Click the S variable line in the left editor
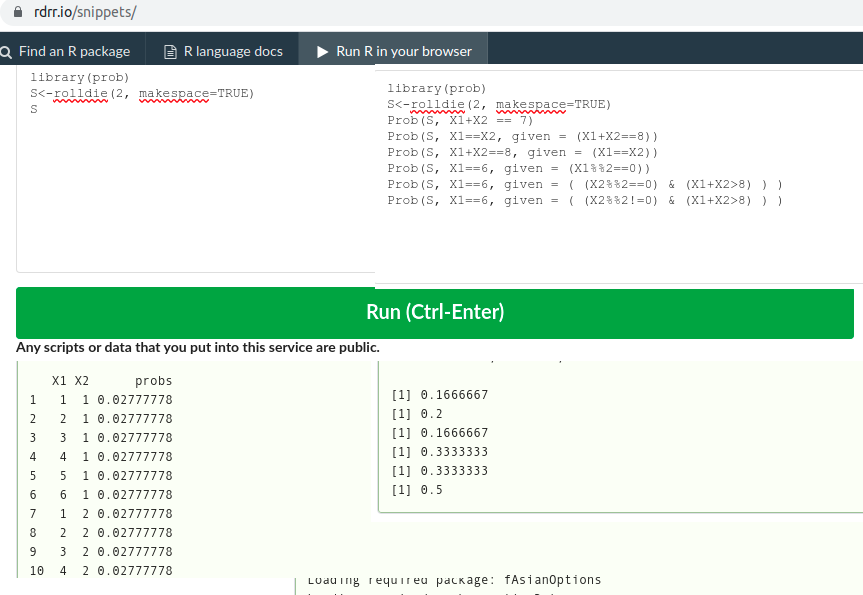The height and width of the screenshot is (595, 863). [33, 107]
